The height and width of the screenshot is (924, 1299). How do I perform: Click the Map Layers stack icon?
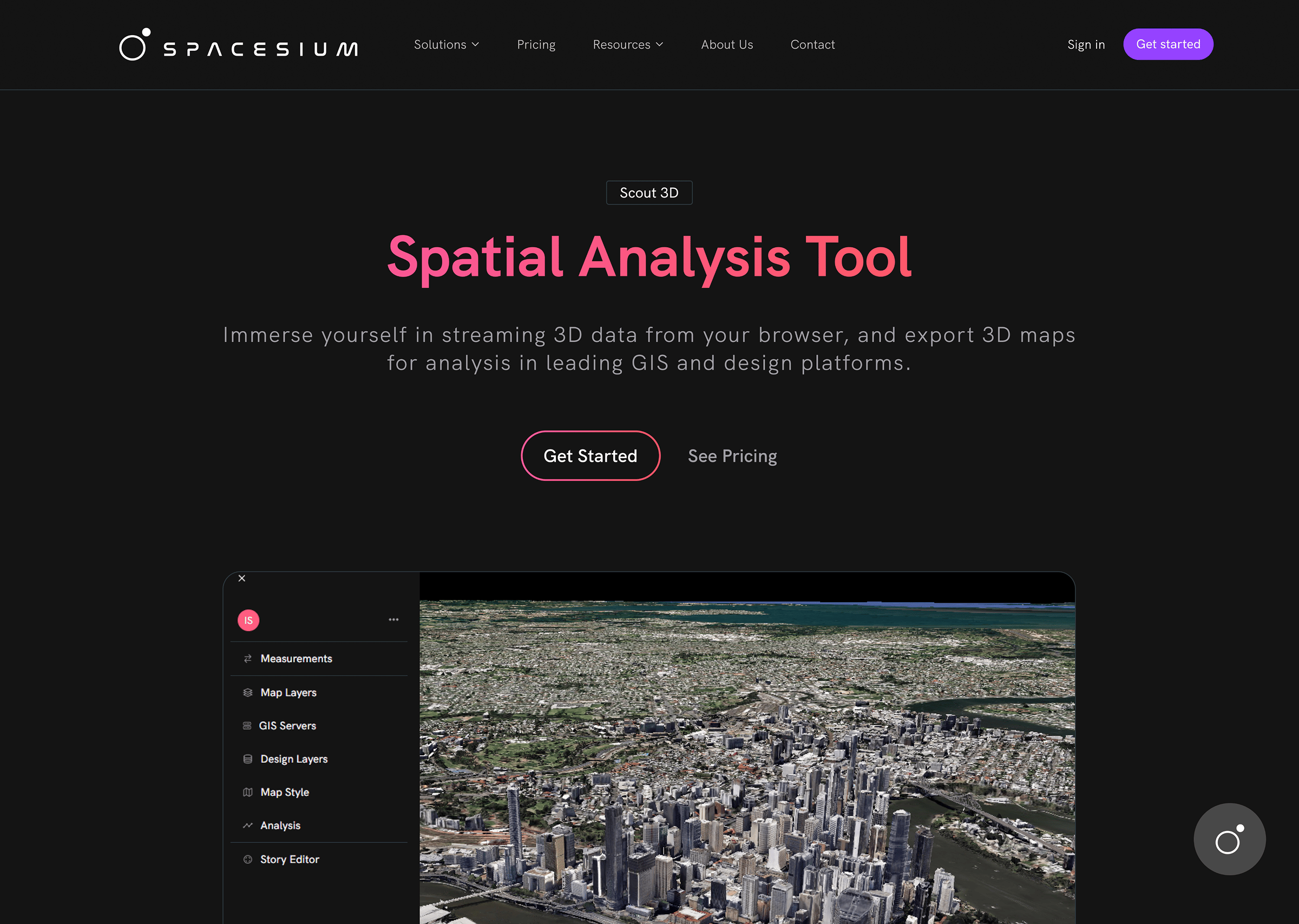pyautogui.click(x=247, y=692)
